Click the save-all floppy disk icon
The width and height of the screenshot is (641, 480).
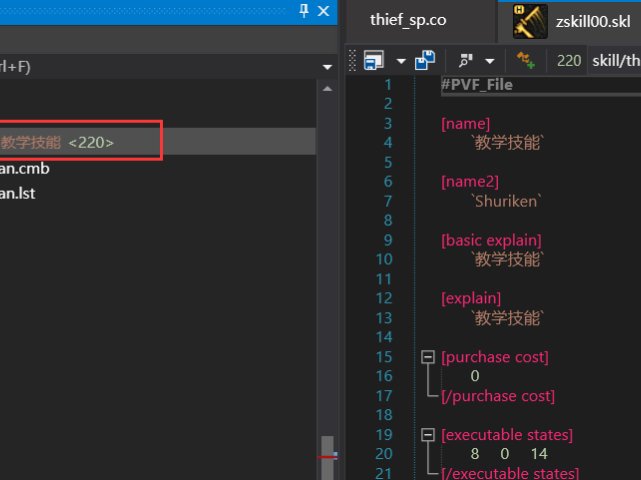[x=425, y=60]
